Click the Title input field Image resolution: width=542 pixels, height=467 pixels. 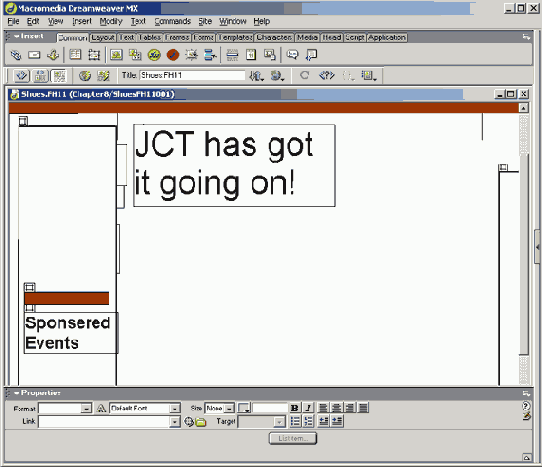coord(192,75)
